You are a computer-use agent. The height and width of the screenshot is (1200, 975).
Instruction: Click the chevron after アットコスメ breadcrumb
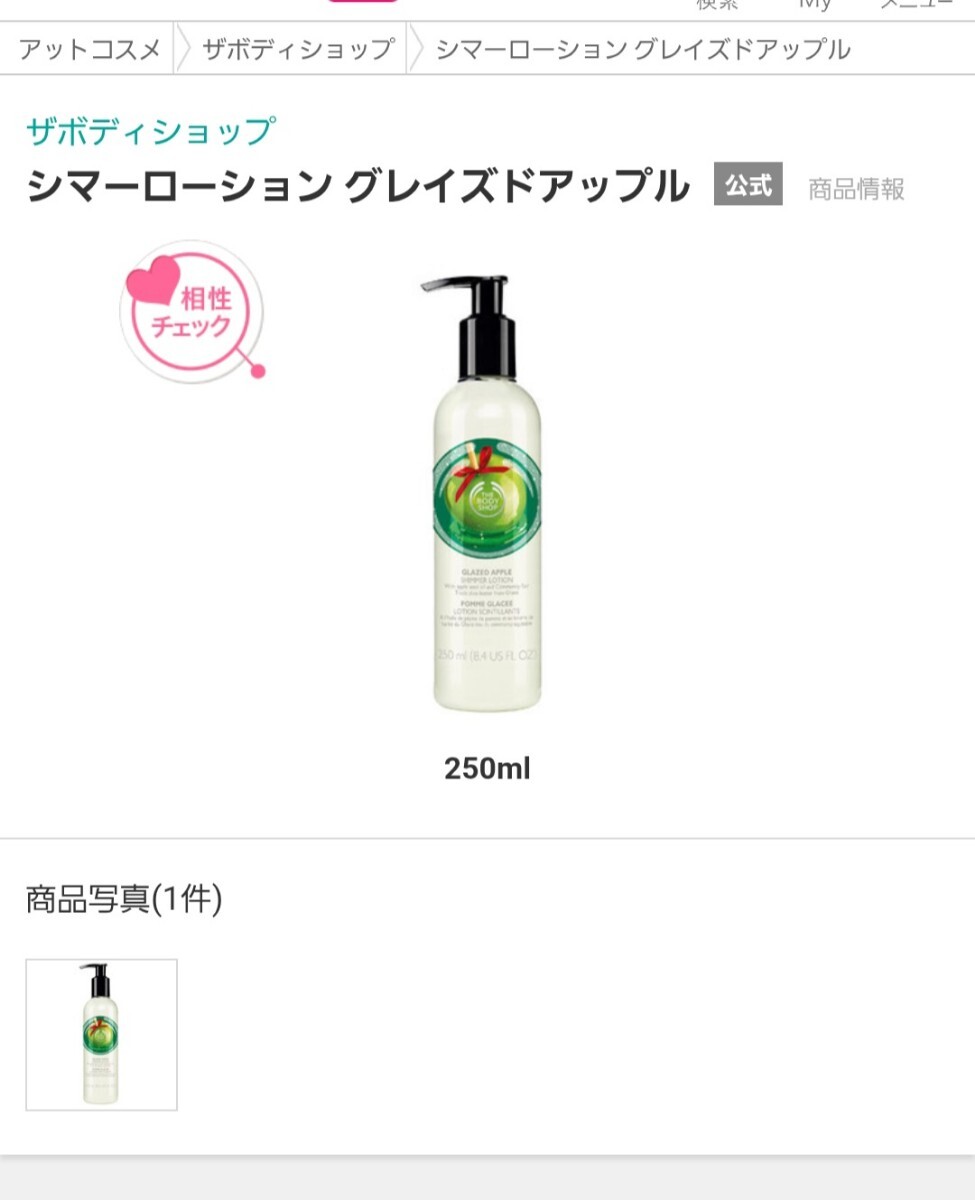182,49
